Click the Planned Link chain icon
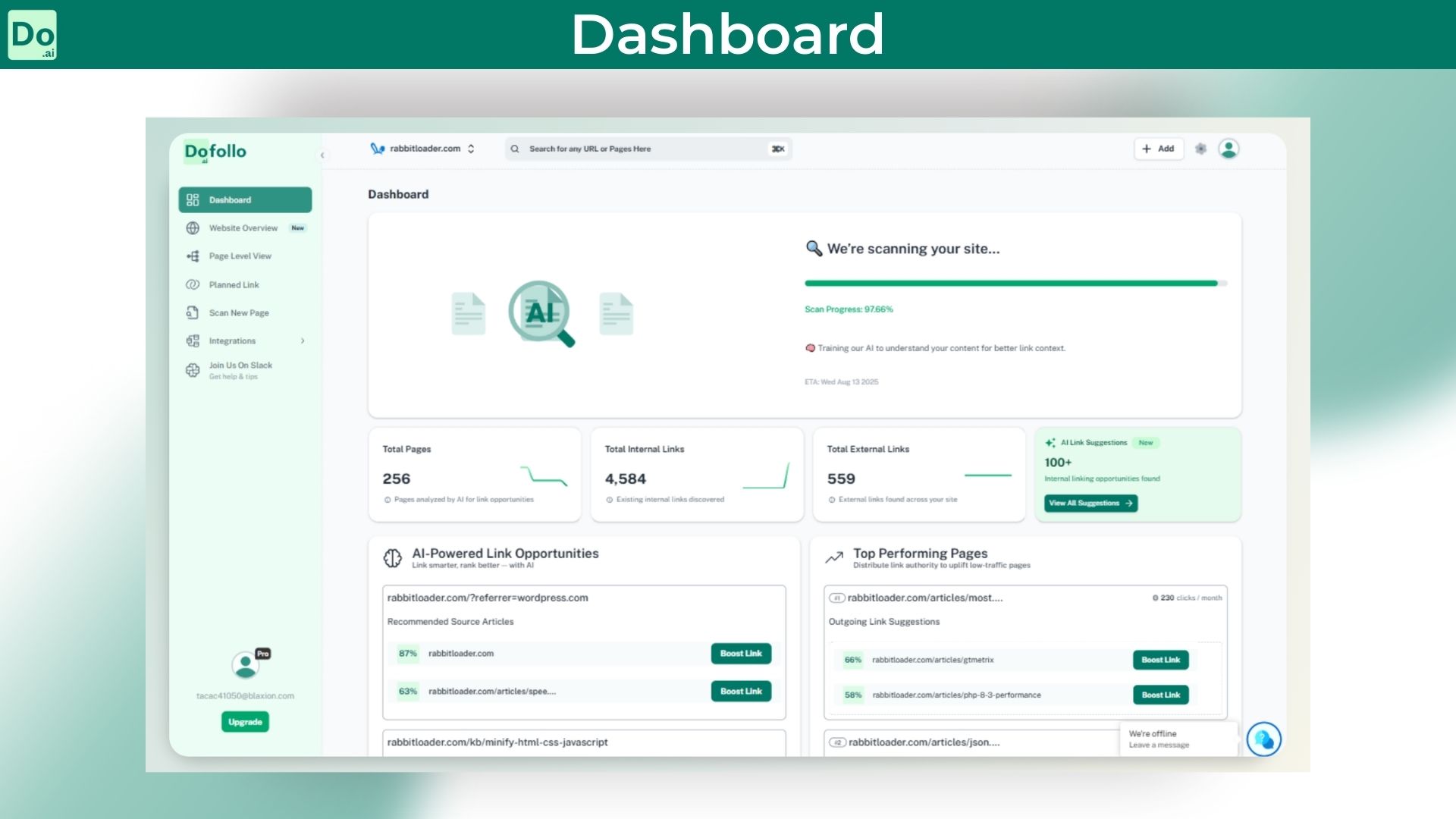 point(193,284)
